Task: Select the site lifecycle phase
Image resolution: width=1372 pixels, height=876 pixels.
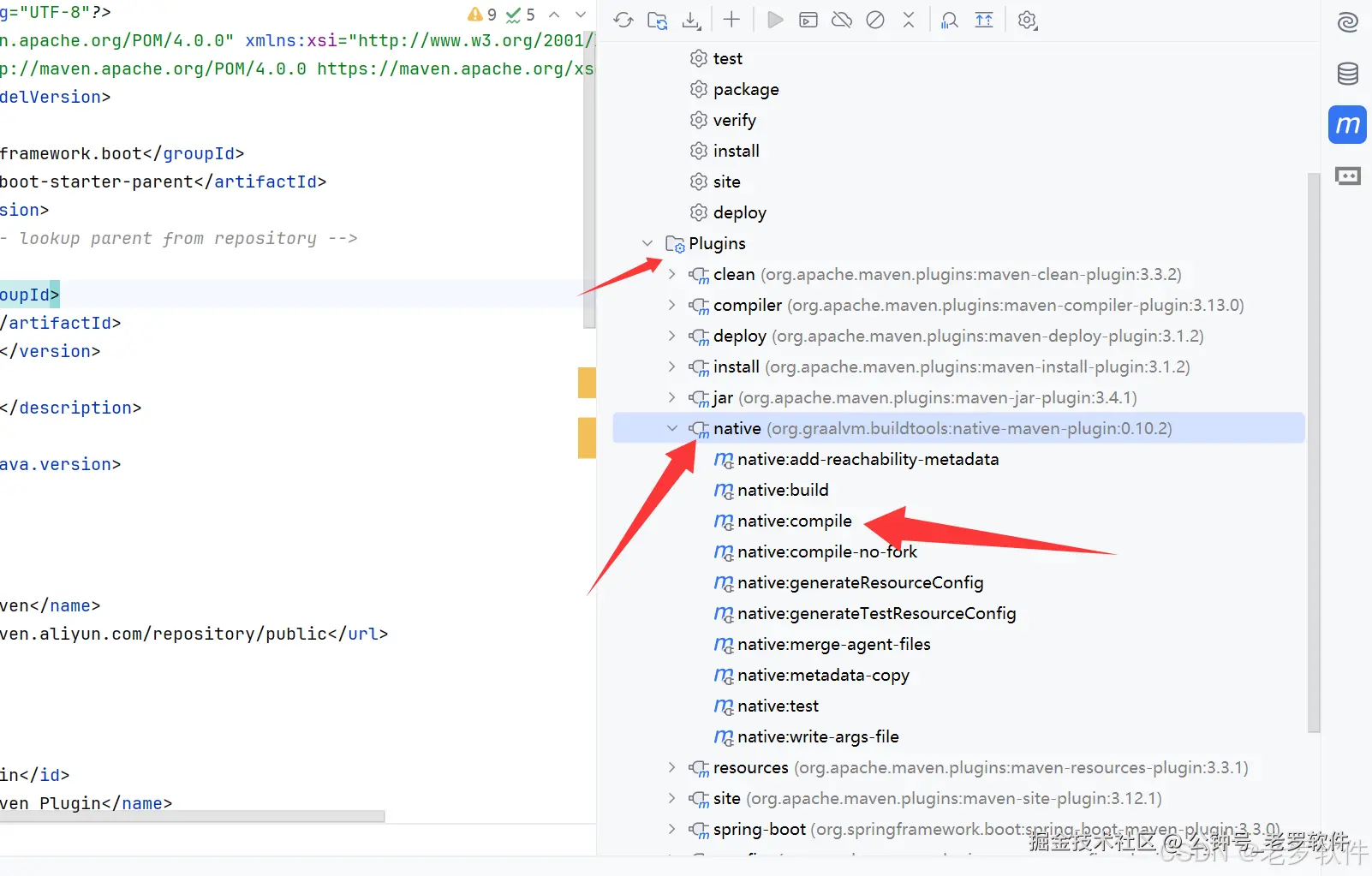Action: [715, 182]
